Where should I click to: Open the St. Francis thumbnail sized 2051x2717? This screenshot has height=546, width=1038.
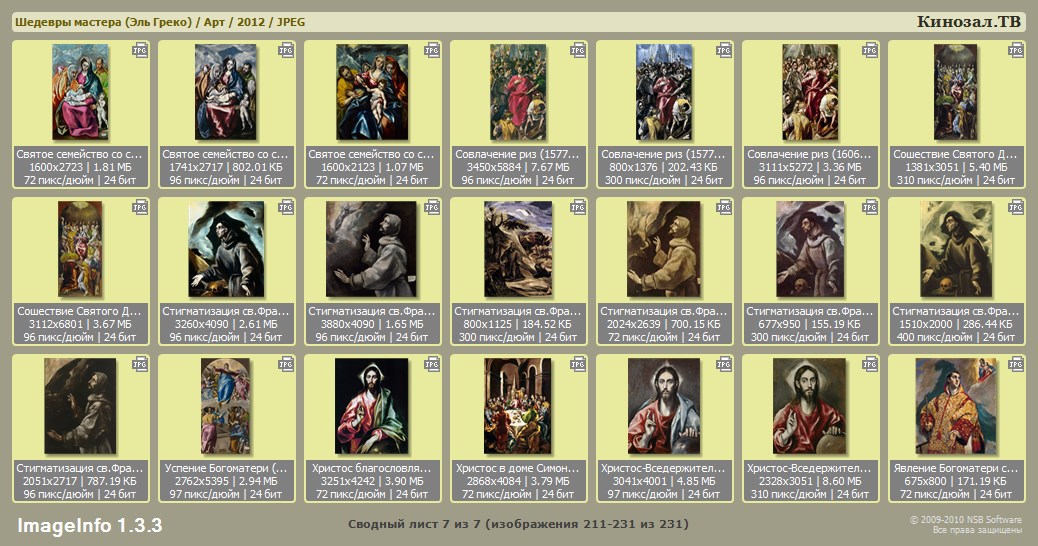[x=80, y=405]
